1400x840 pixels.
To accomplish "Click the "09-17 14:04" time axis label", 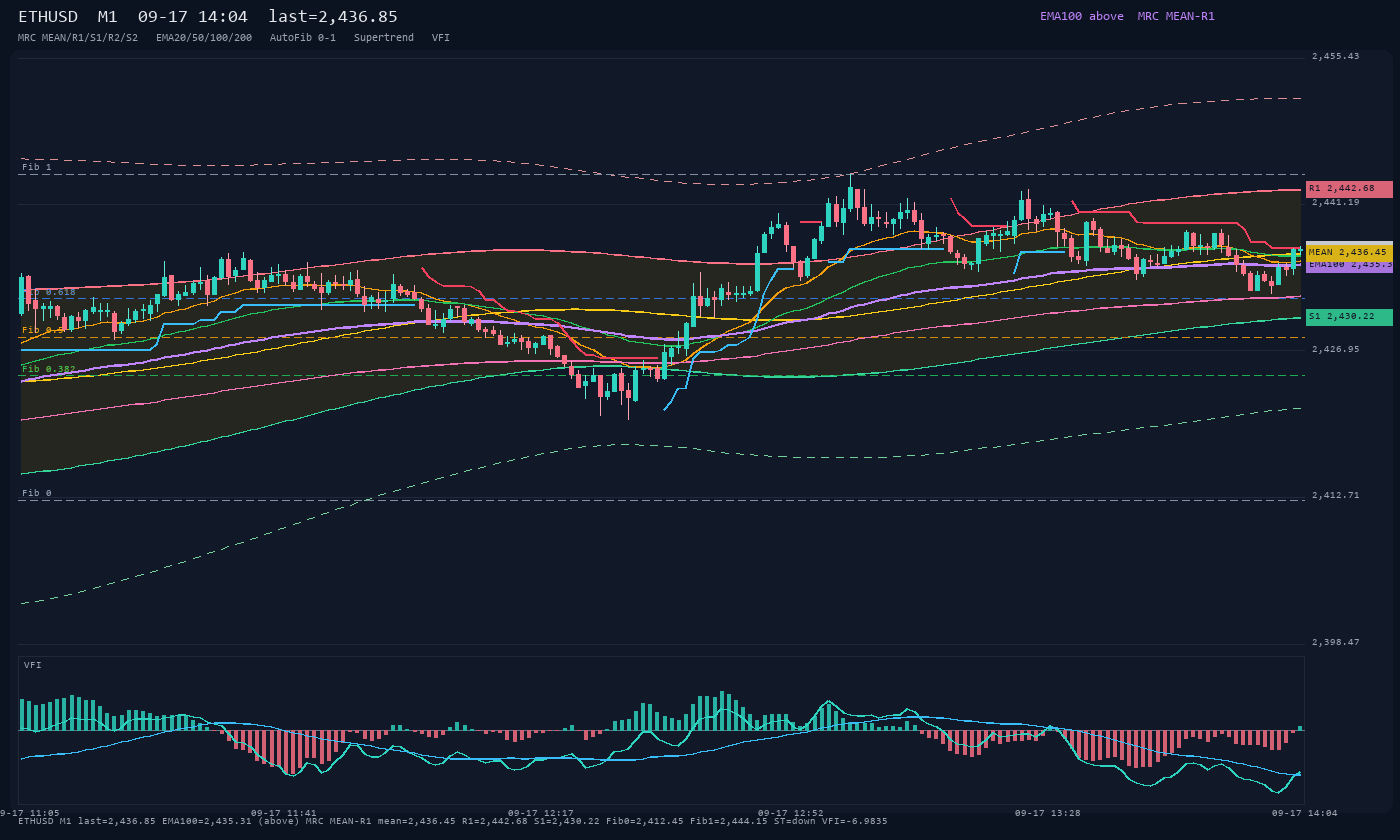I will coord(1304,813).
